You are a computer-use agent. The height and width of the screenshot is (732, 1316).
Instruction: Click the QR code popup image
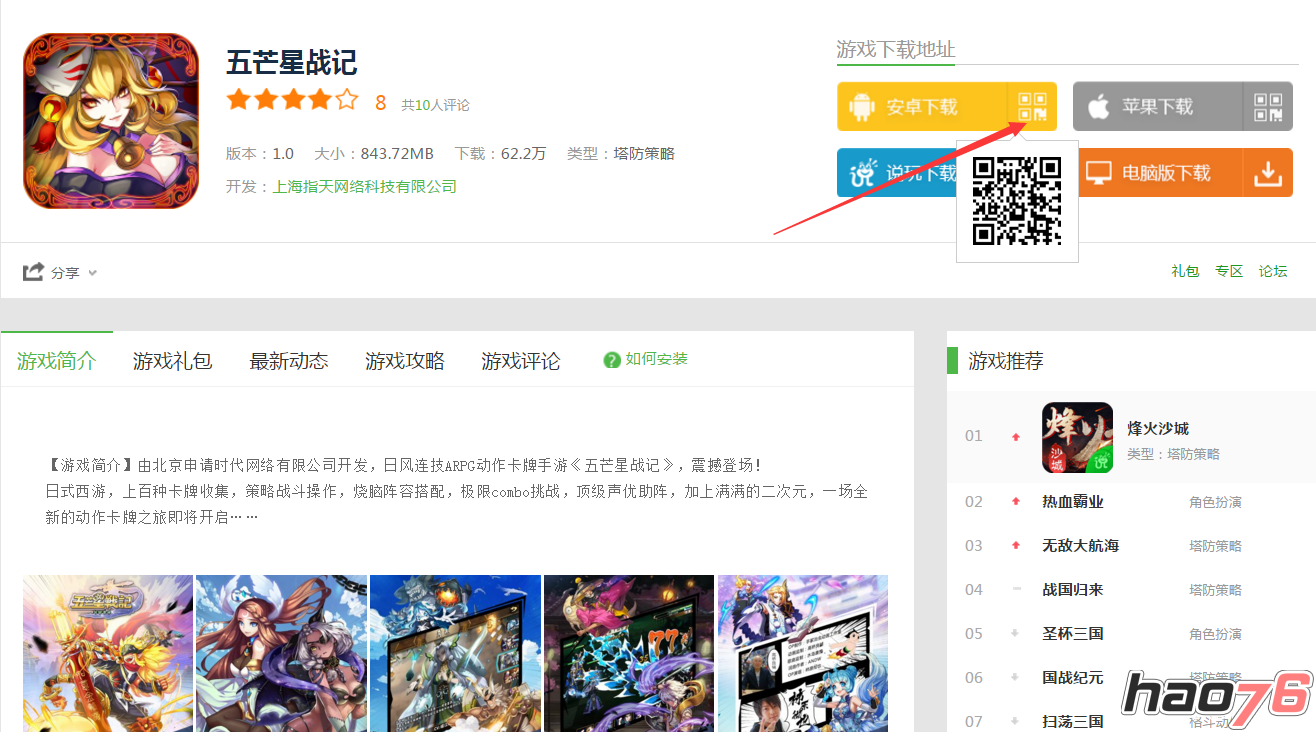pos(1017,201)
